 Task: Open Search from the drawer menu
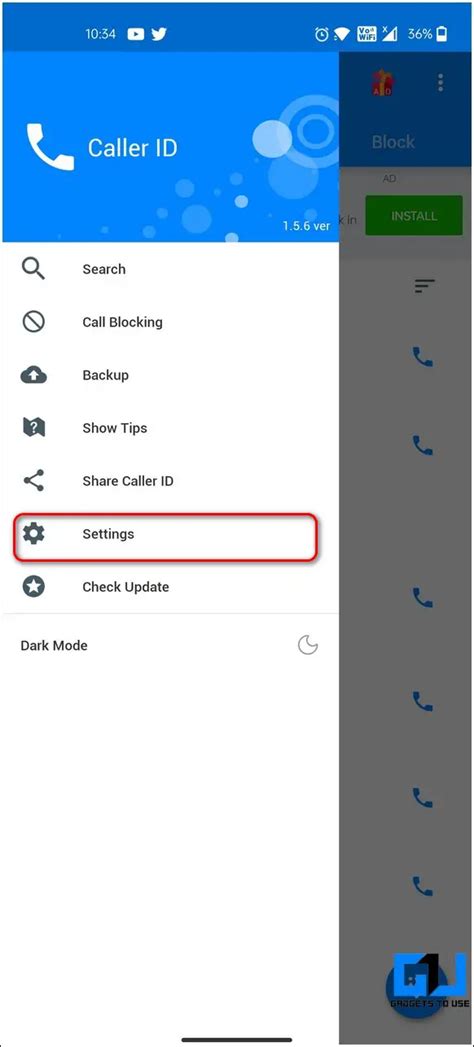point(170,269)
